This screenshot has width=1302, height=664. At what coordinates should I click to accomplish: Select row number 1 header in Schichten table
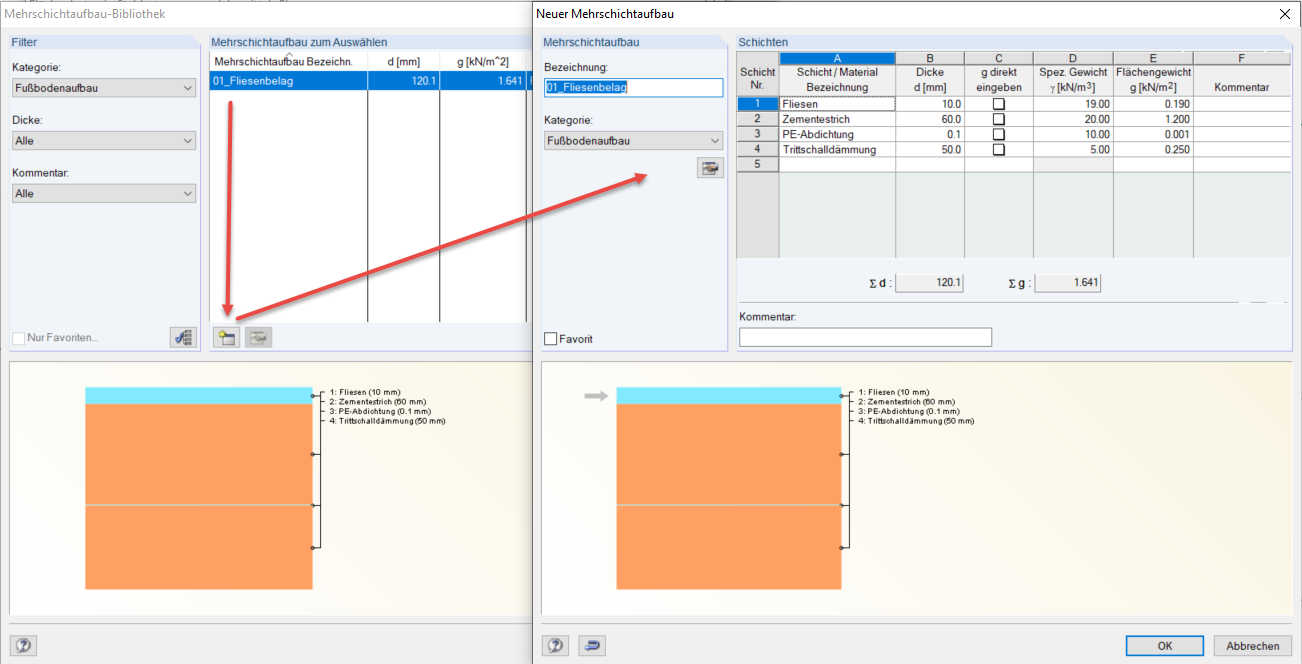coord(758,104)
